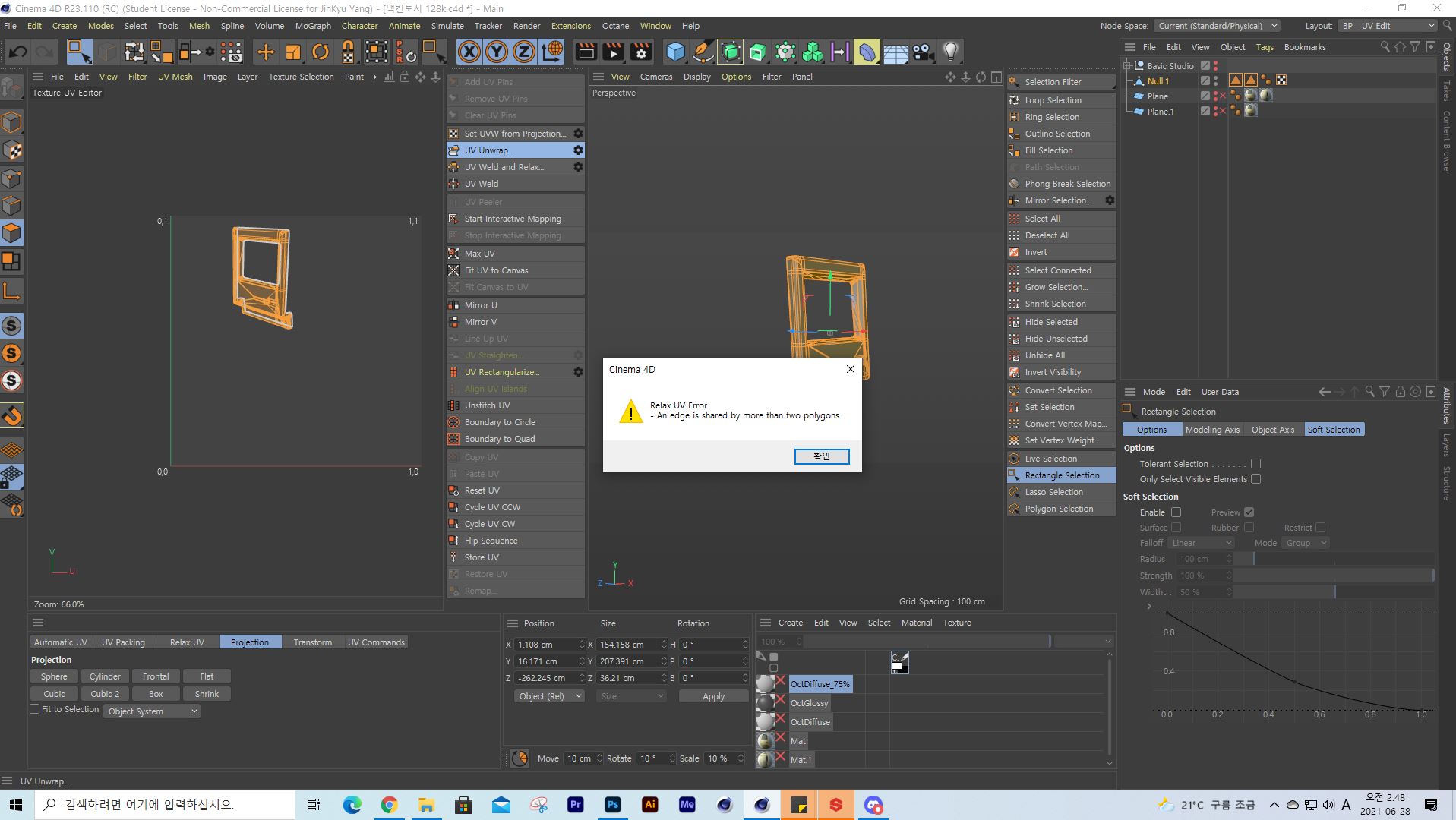Click the Polygon Selection tool

tap(1062, 509)
